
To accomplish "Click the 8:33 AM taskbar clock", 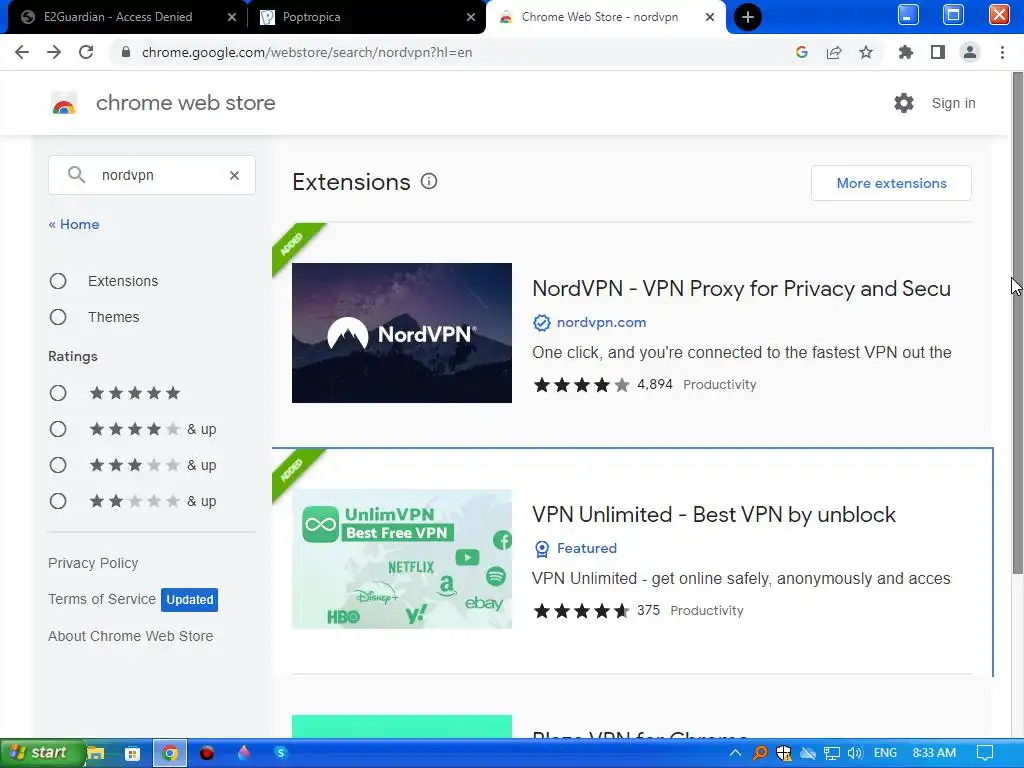I will click(934, 753).
